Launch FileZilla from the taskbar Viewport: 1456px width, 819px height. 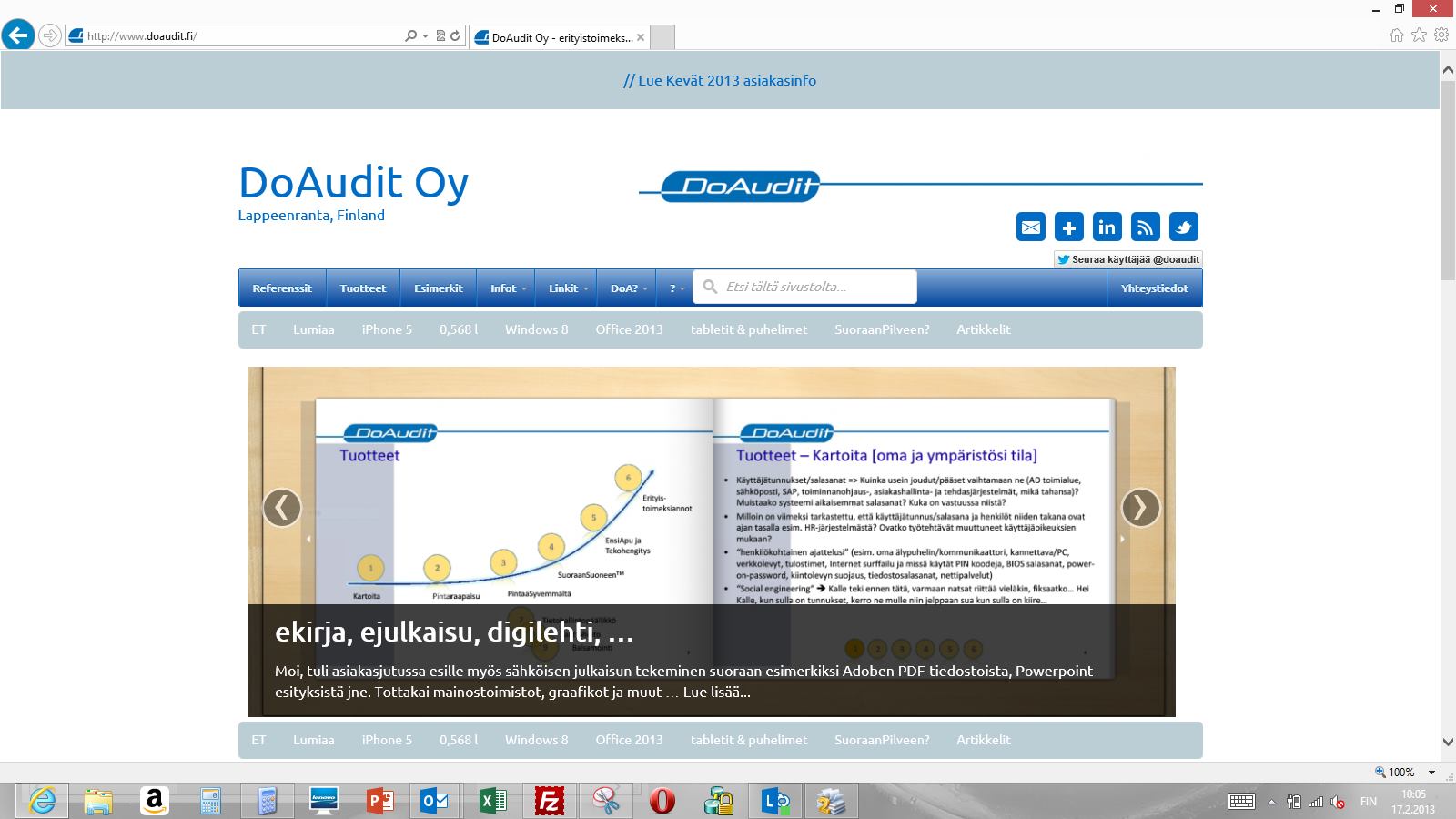549,801
